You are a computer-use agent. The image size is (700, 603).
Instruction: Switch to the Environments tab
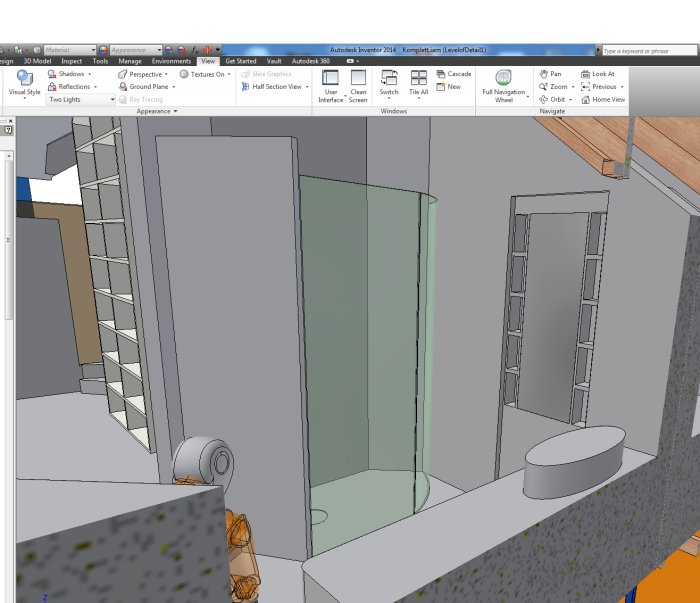pos(171,61)
